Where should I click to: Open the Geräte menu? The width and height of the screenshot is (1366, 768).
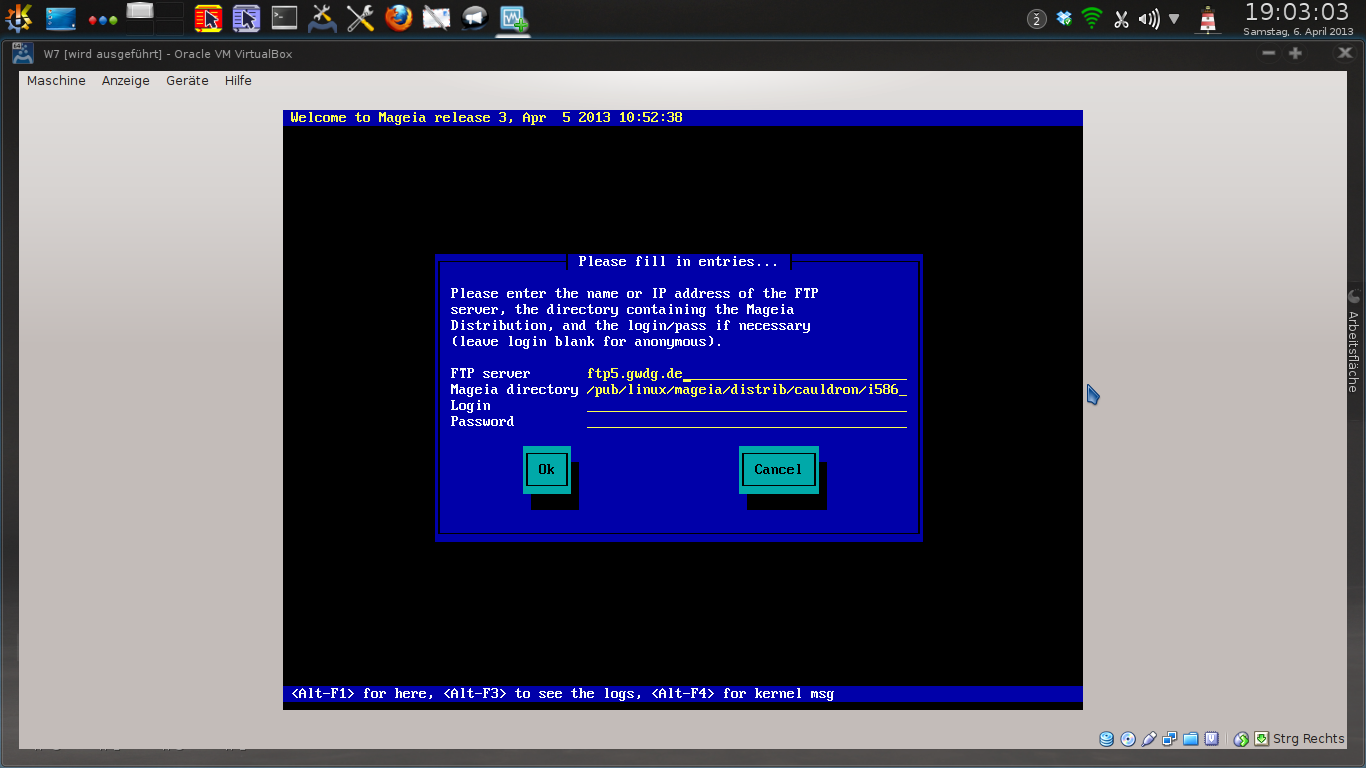pyautogui.click(x=187, y=81)
